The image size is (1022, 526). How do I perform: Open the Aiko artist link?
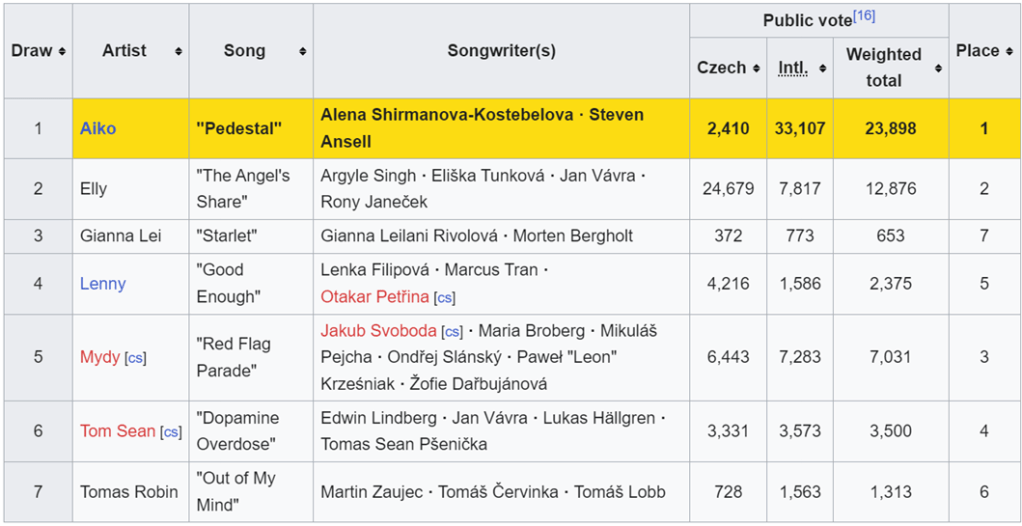(x=98, y=128)
